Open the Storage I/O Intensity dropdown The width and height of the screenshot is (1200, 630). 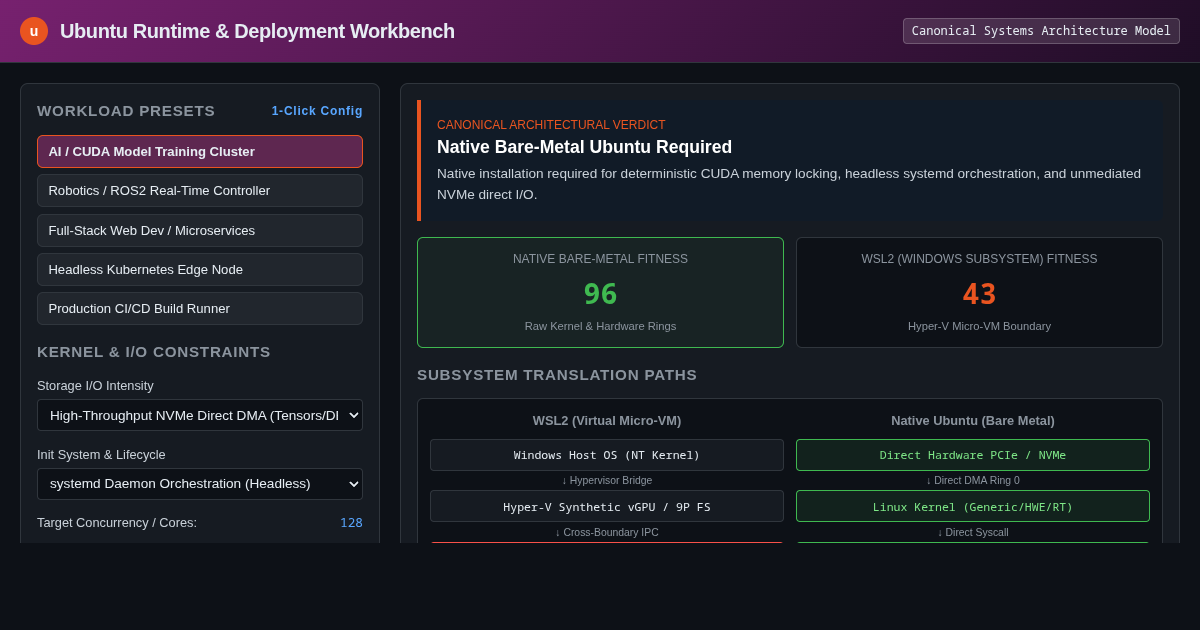coord(200,415)
